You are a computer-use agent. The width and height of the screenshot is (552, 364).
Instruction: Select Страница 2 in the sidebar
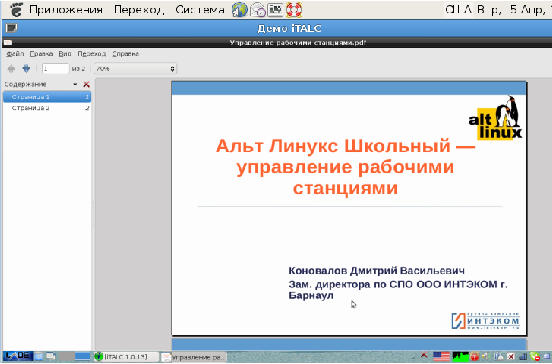point(47,108)
